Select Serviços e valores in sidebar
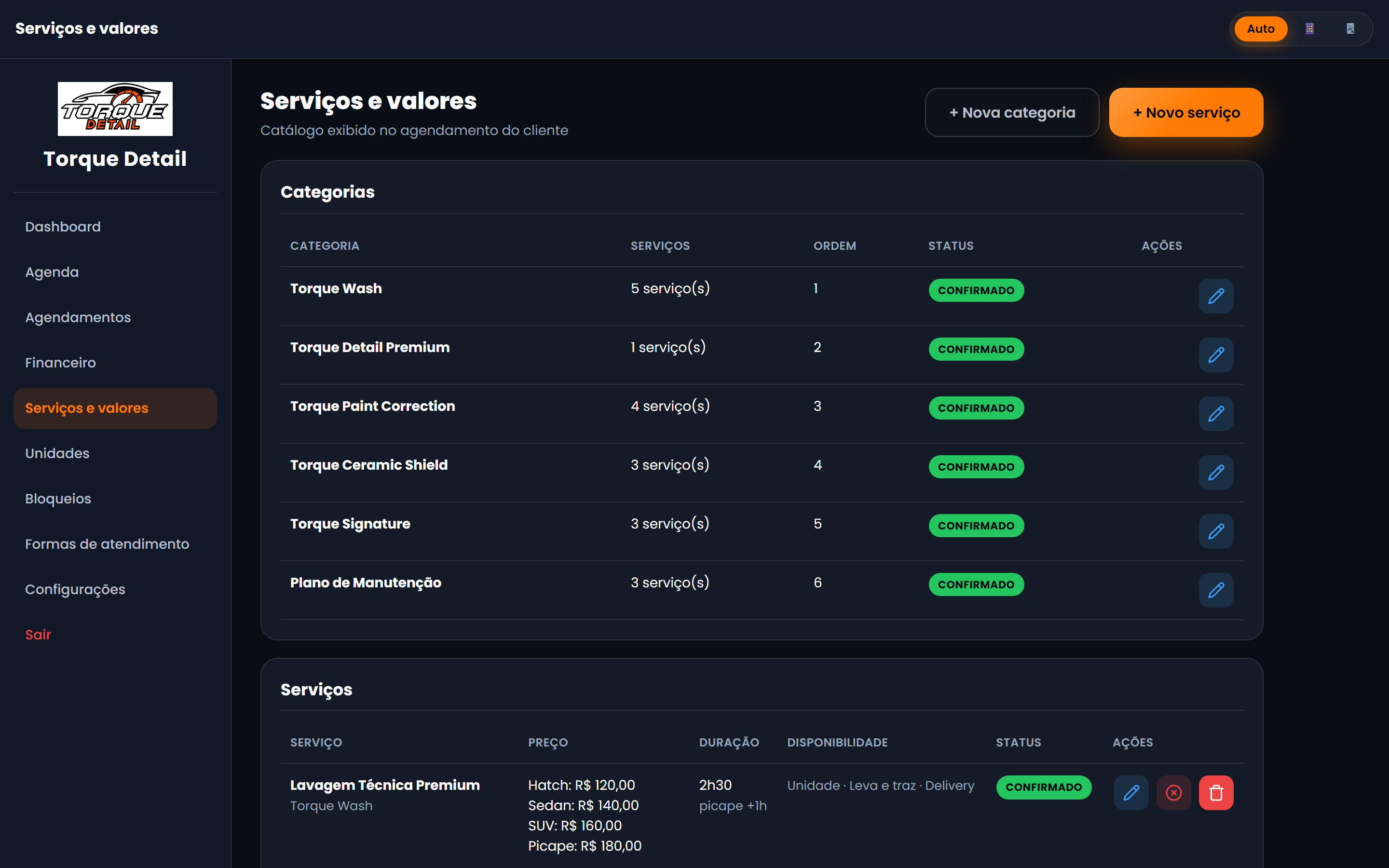1389x868 pixels. pyautogui.click(x=115, y=408)
